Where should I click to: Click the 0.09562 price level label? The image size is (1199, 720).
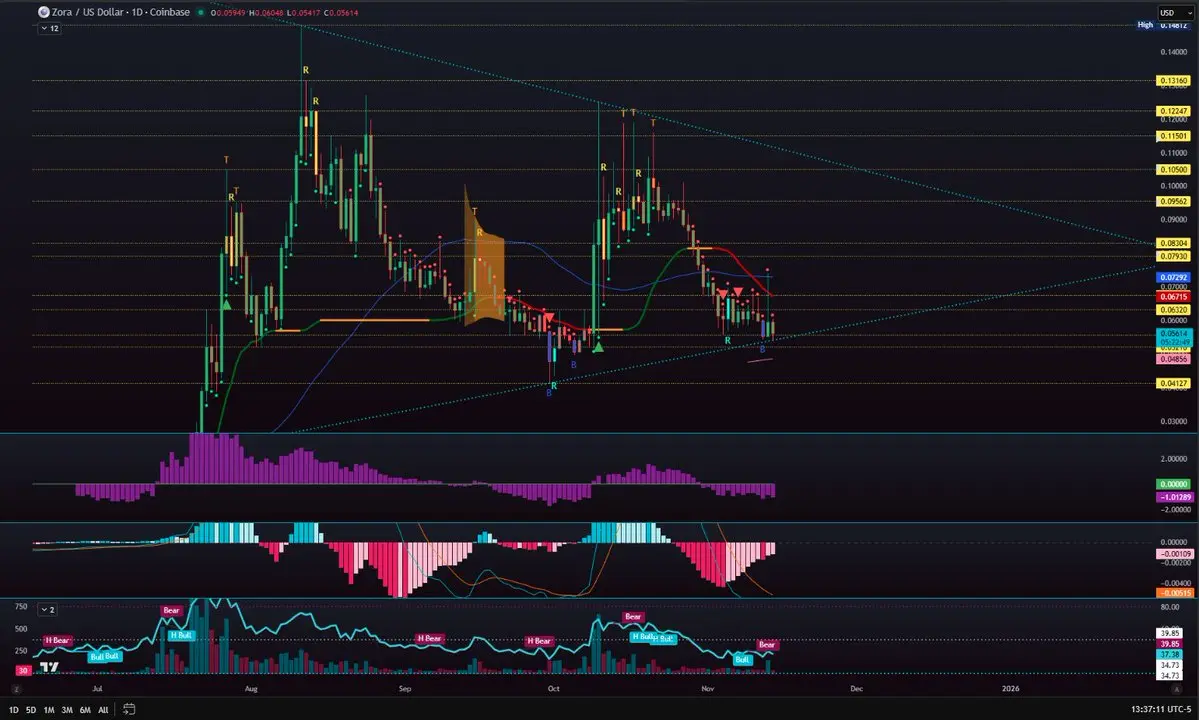coord(1173,202)
